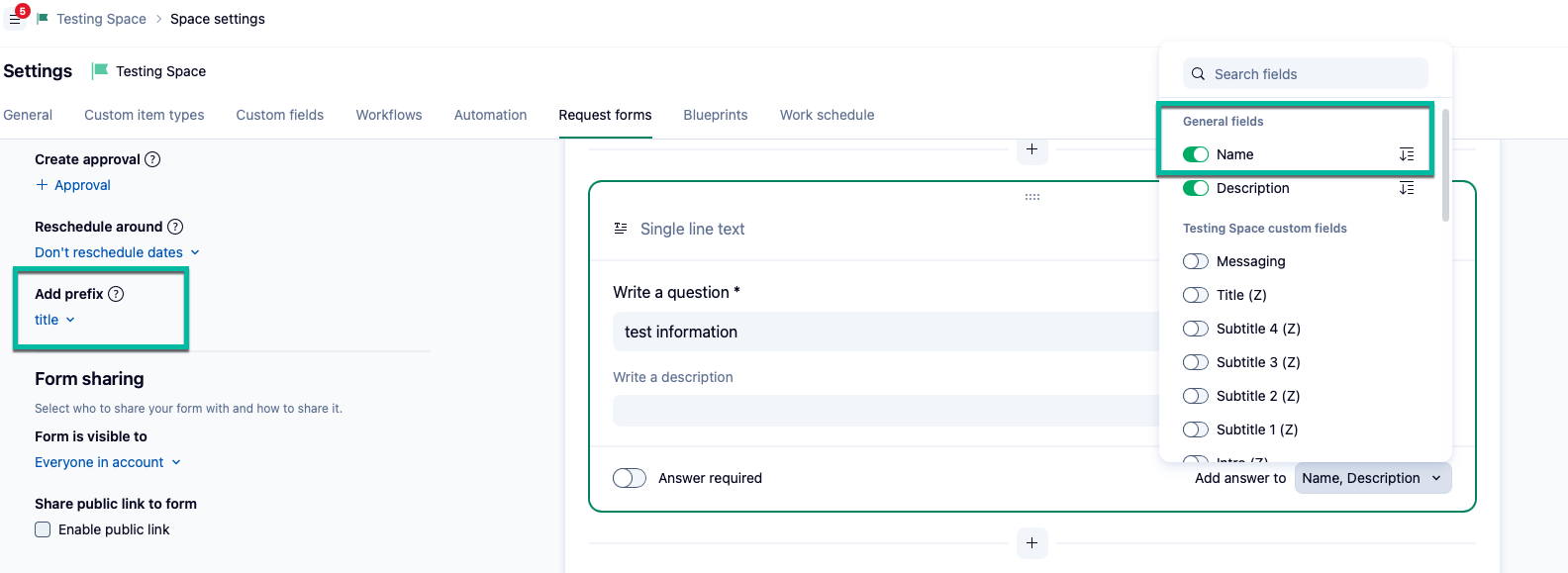1568x573 pixels.
Task: Open the Reschedule around help icon
Action: pos(175,227)
